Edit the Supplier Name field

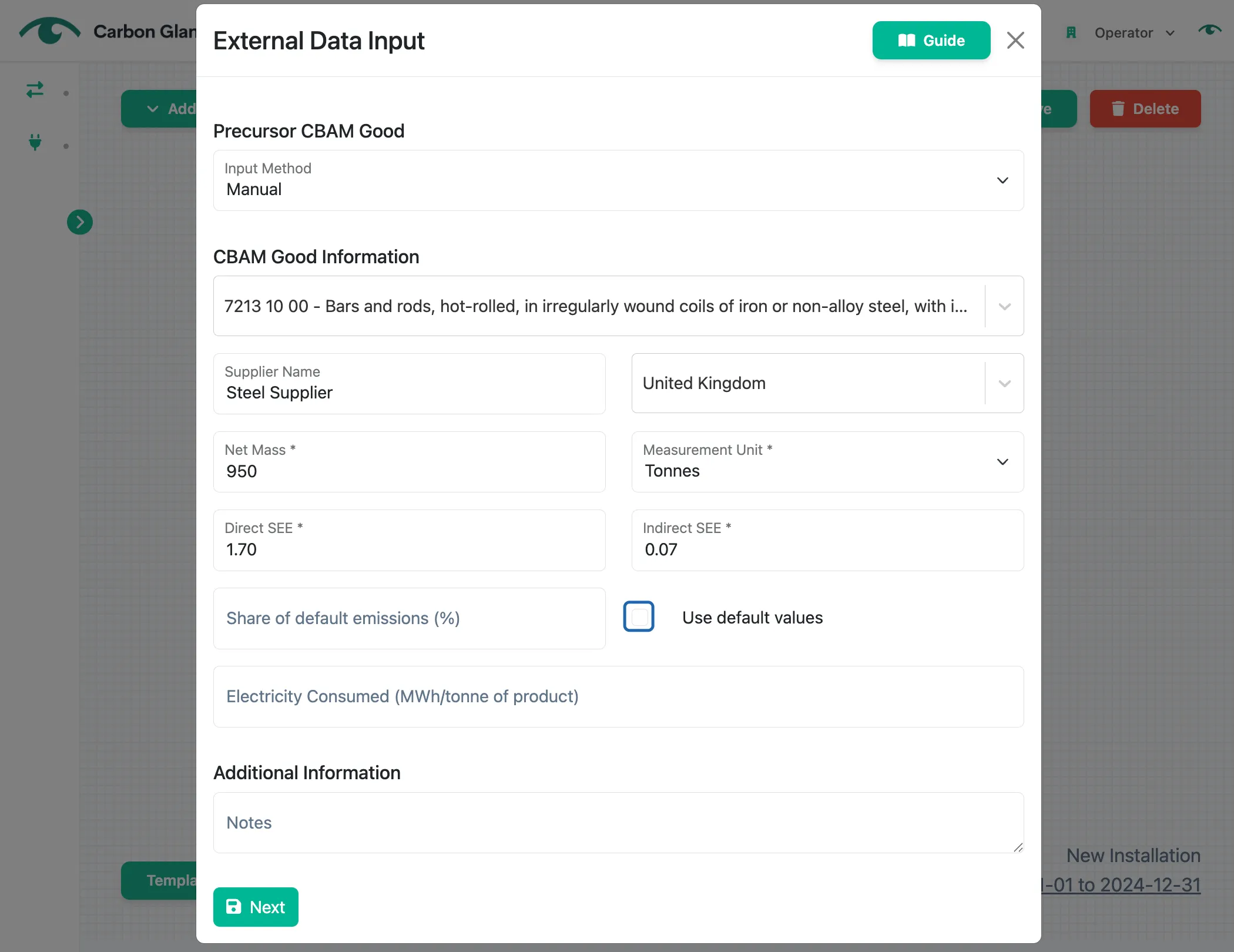tap(409, 384)
